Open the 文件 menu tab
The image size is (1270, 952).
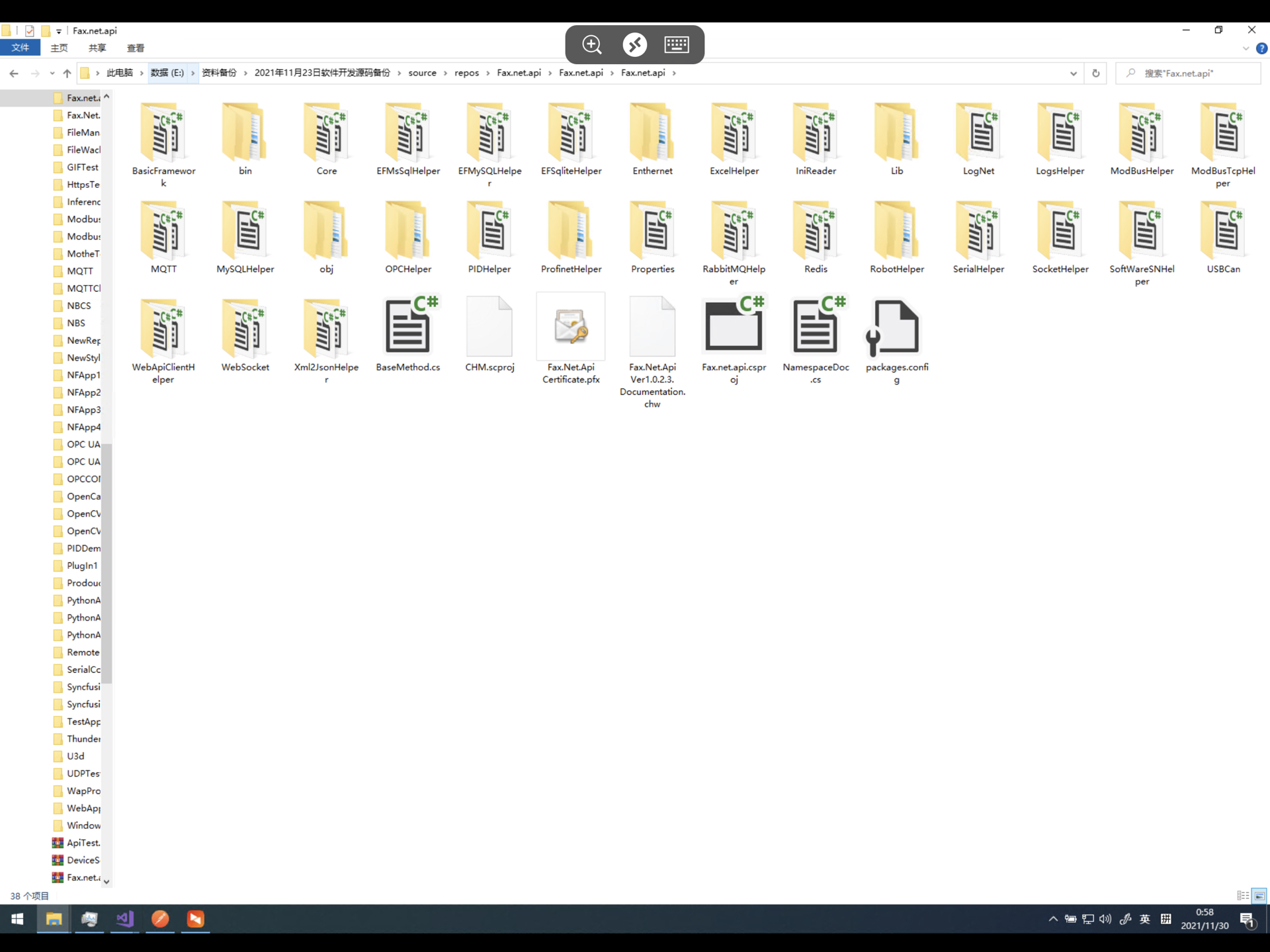(20, 48)
